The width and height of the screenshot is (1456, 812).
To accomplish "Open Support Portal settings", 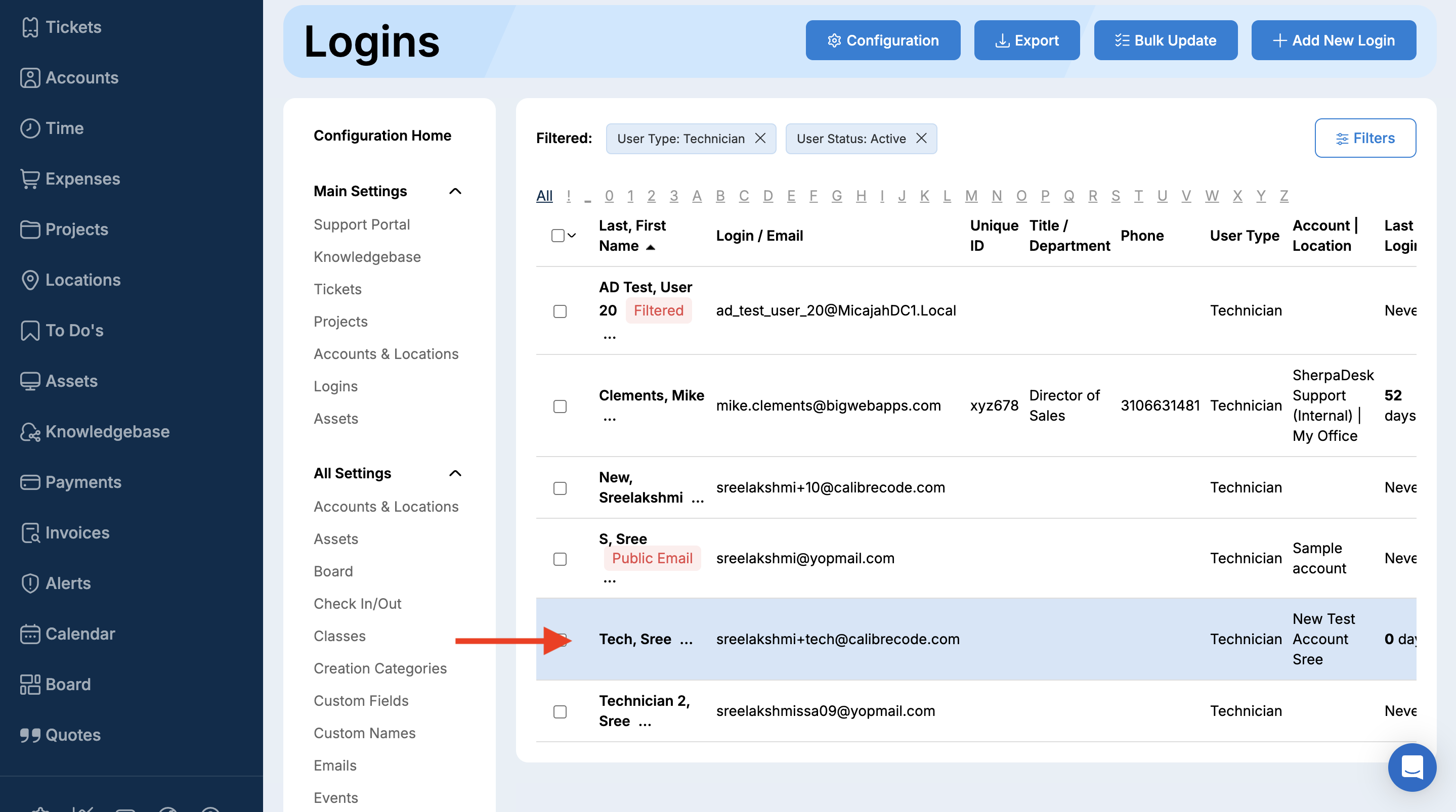I will click(x=362, y=224).
